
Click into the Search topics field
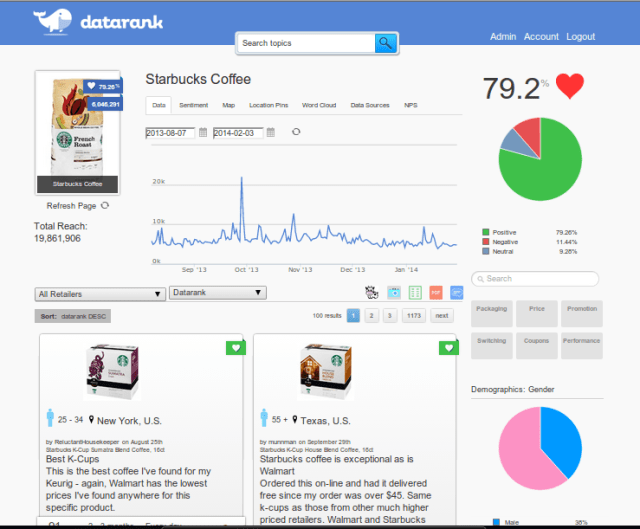coord(306,43)
